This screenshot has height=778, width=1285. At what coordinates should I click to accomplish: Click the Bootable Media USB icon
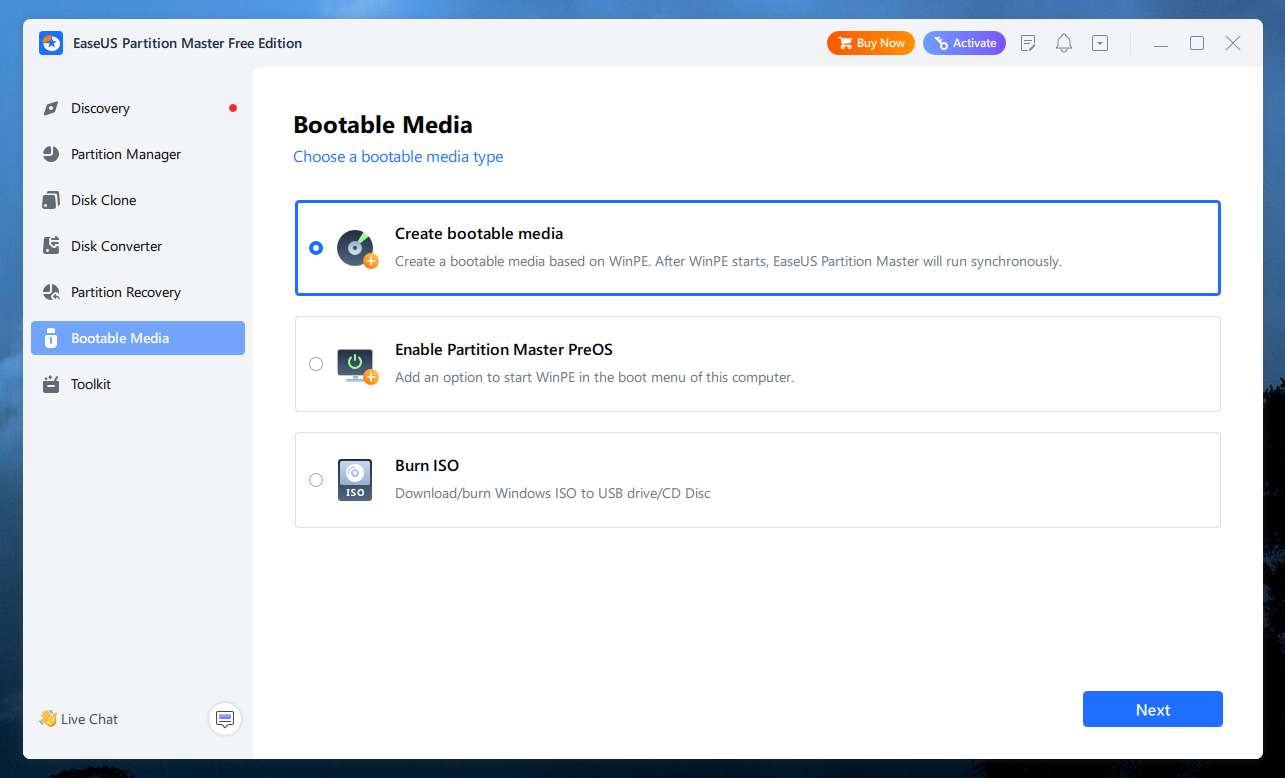click(x=51, y=338)
